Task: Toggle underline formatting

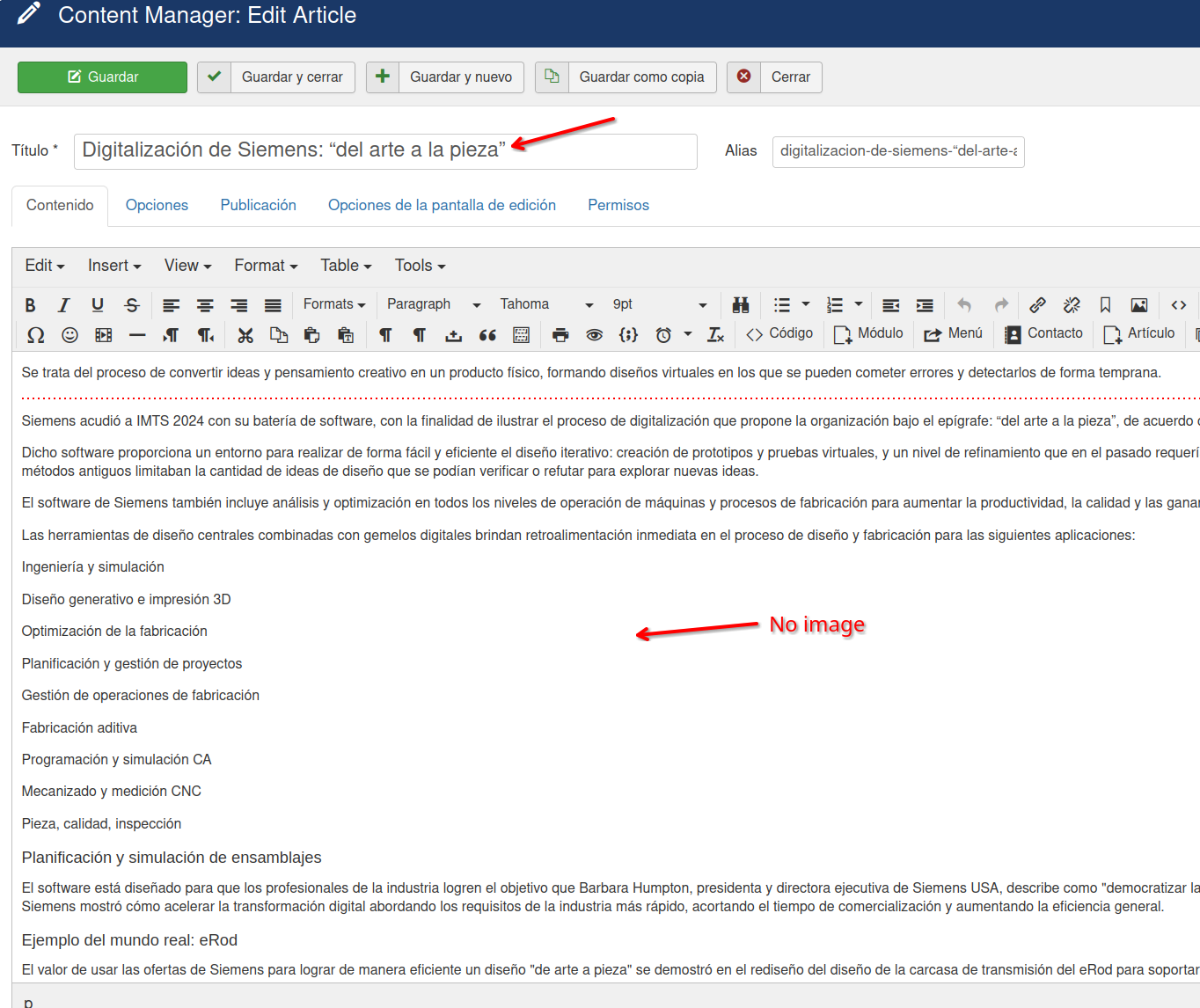Action: (x=98, y=305)
